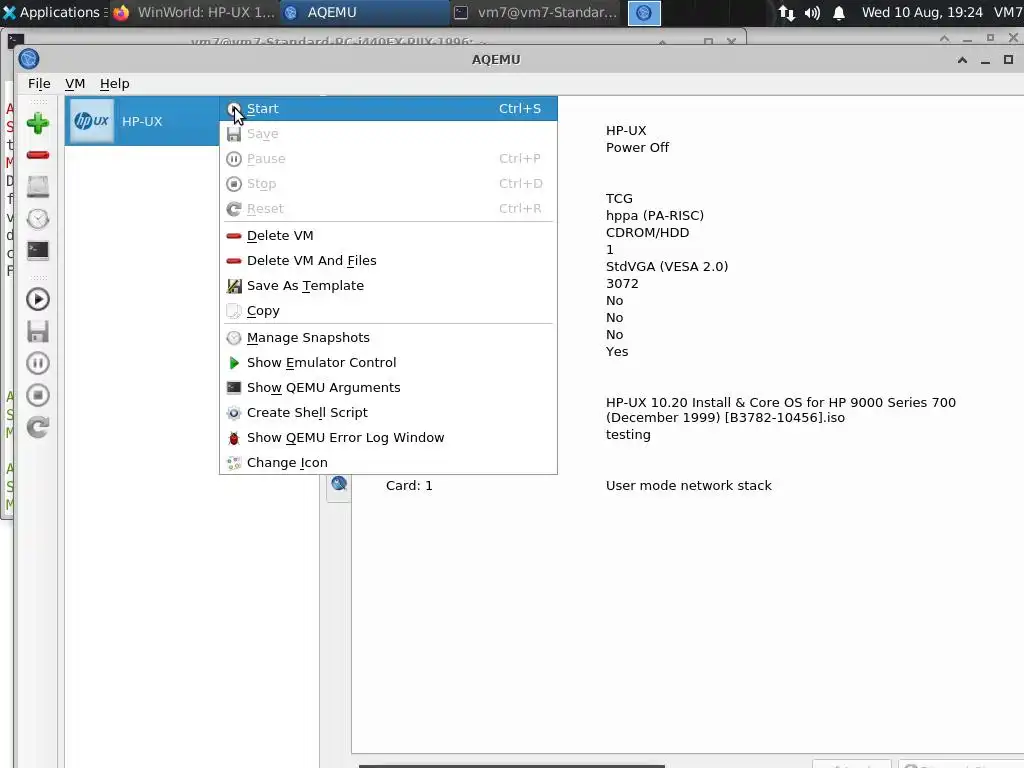Click the network connection tray icon
Image resolution: width=1024 pixels, height=768 pixels.
tap(786, 13)
